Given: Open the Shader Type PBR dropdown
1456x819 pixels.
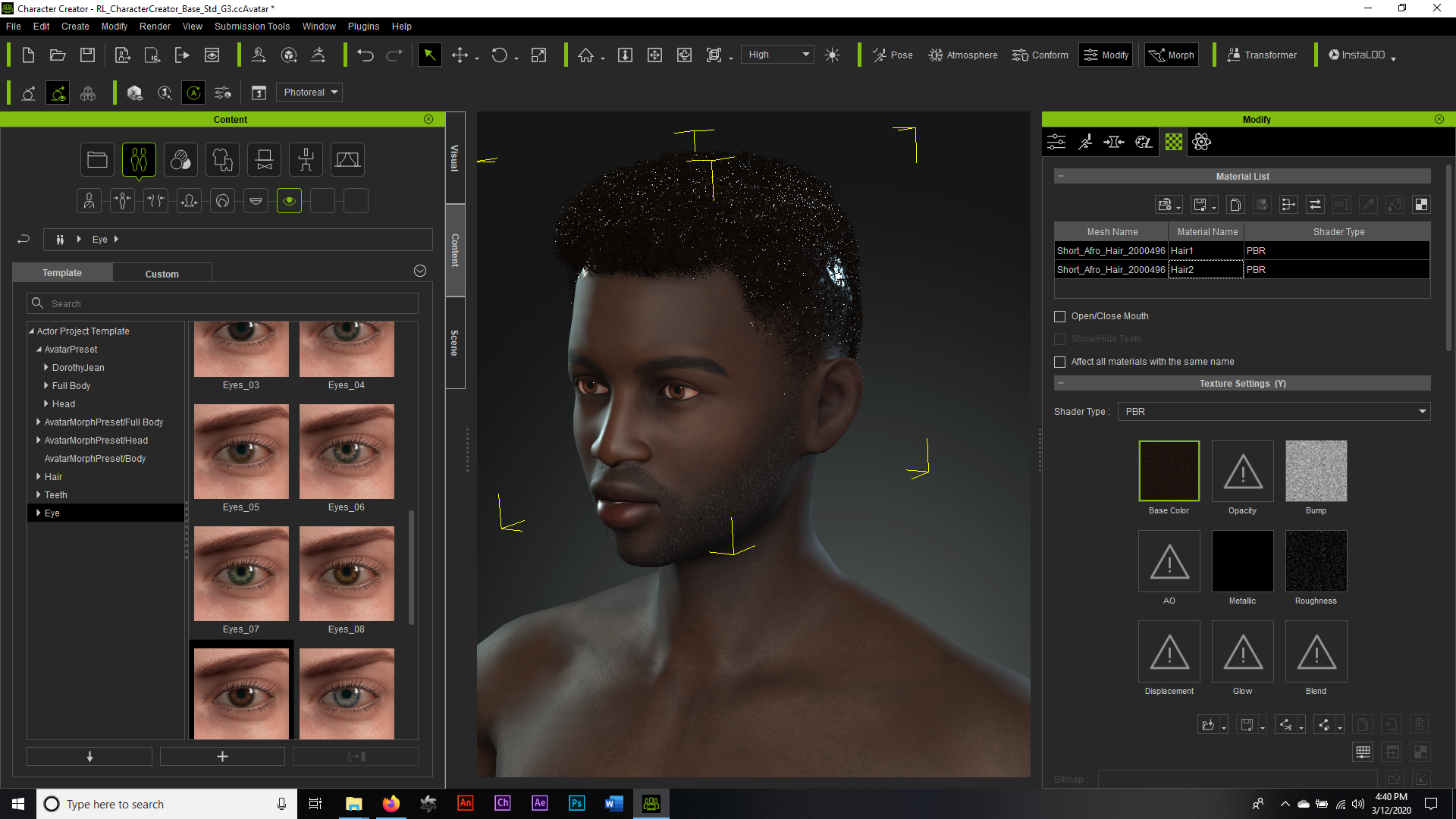Looking at the screenshot, I should pyautogui.click(x=1274, y=412).
